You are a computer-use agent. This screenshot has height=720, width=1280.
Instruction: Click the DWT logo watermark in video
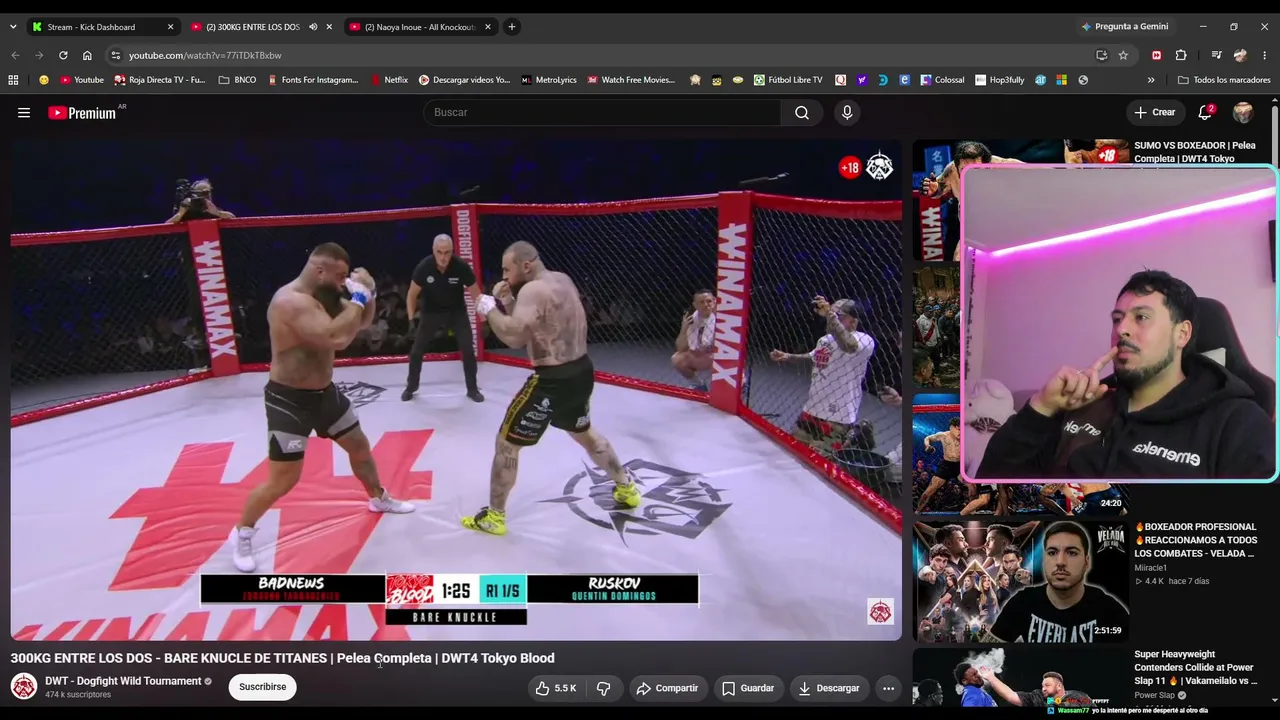coord(880,612)
